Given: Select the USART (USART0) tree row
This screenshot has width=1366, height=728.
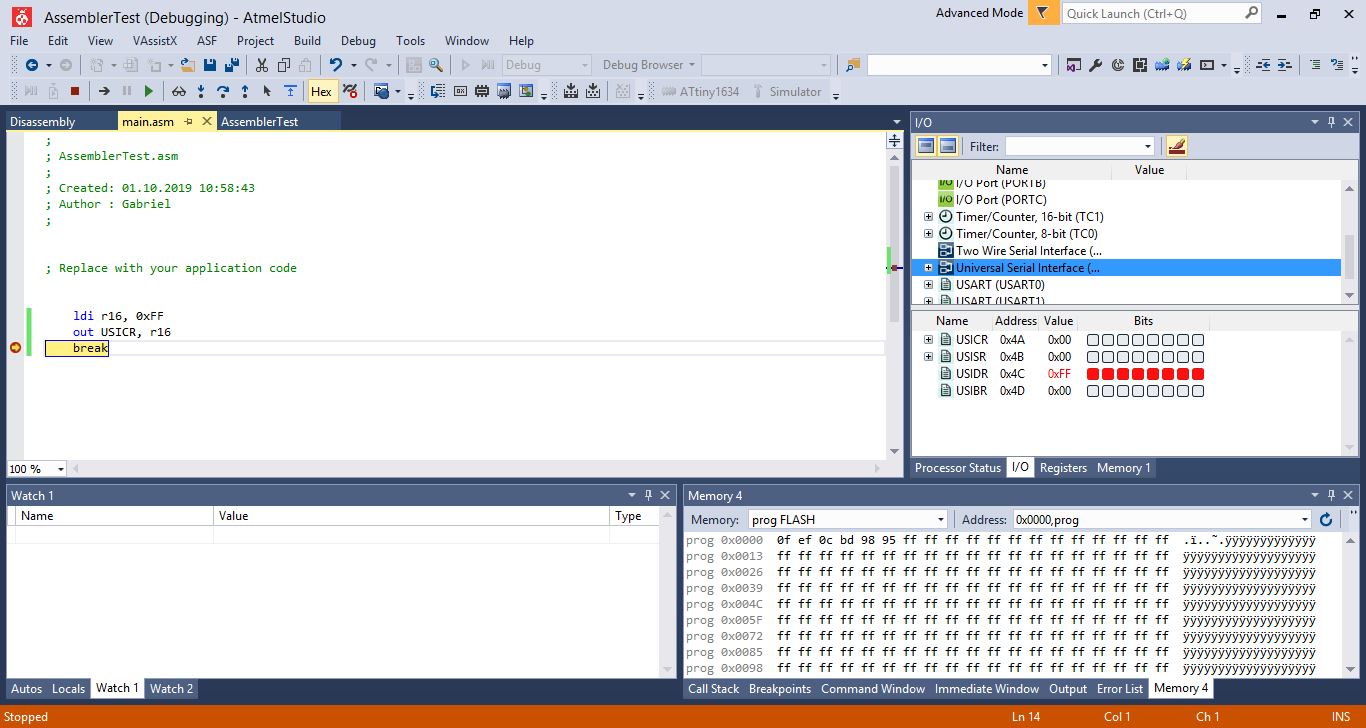Looking at the screenshot, I should click(1000, 285).
